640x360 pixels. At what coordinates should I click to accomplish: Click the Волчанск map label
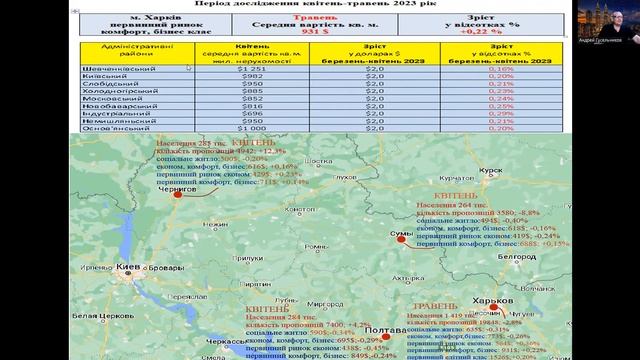[538, 289]
